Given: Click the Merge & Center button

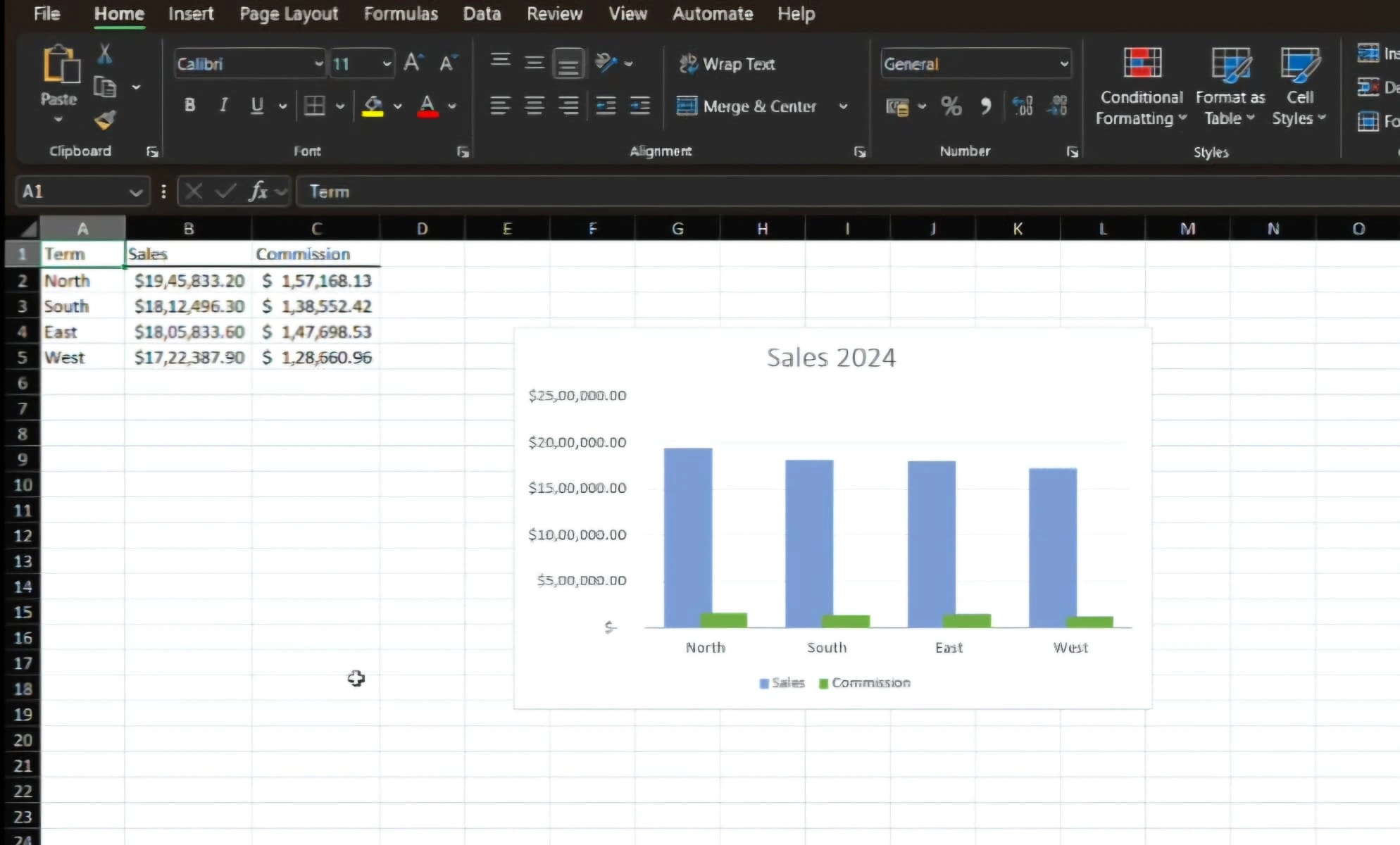Looking at the screenshot, I should pyautogui.click(x=748, y=106).
